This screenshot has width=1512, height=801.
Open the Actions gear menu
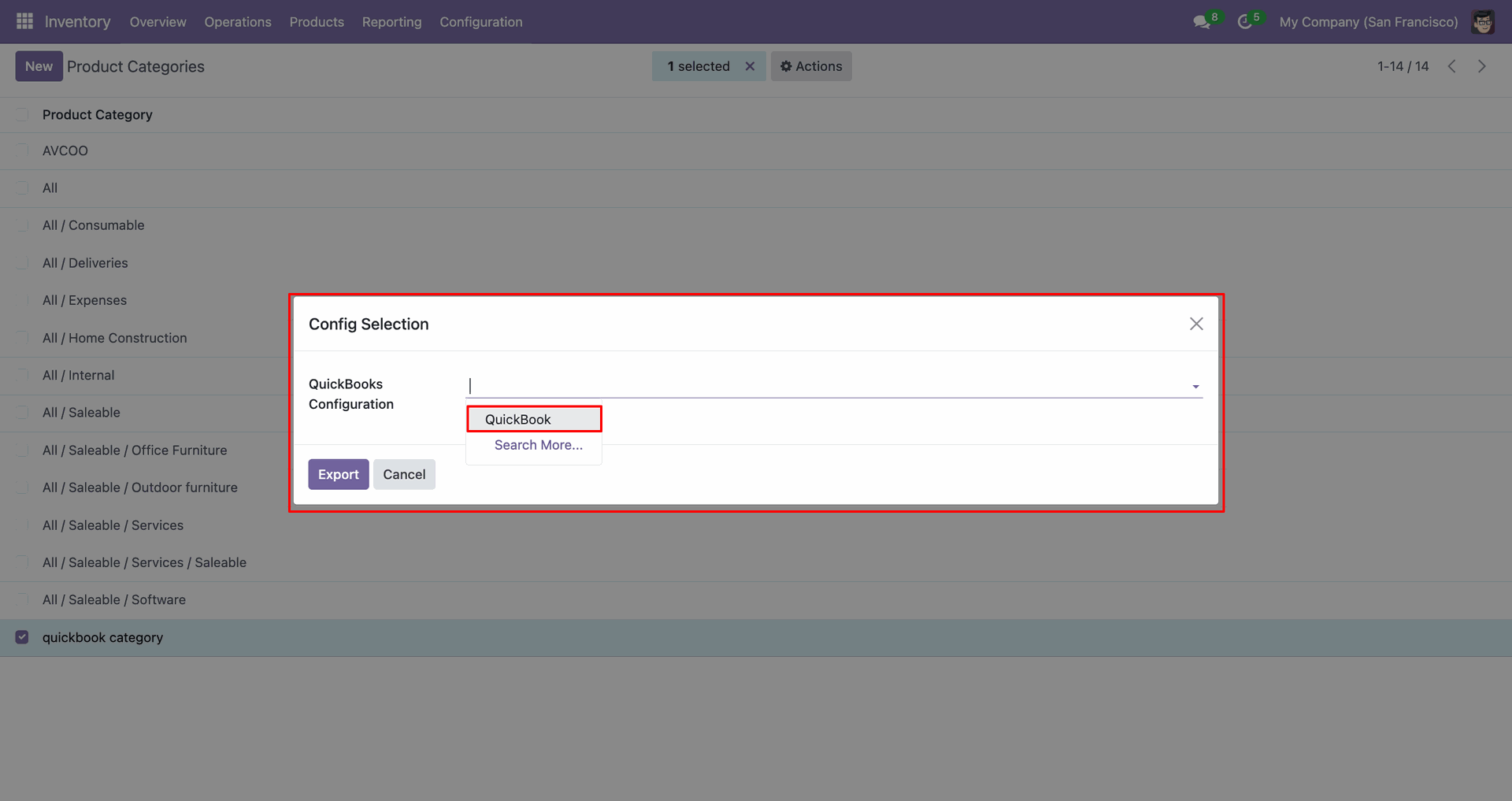pos(811,66)
